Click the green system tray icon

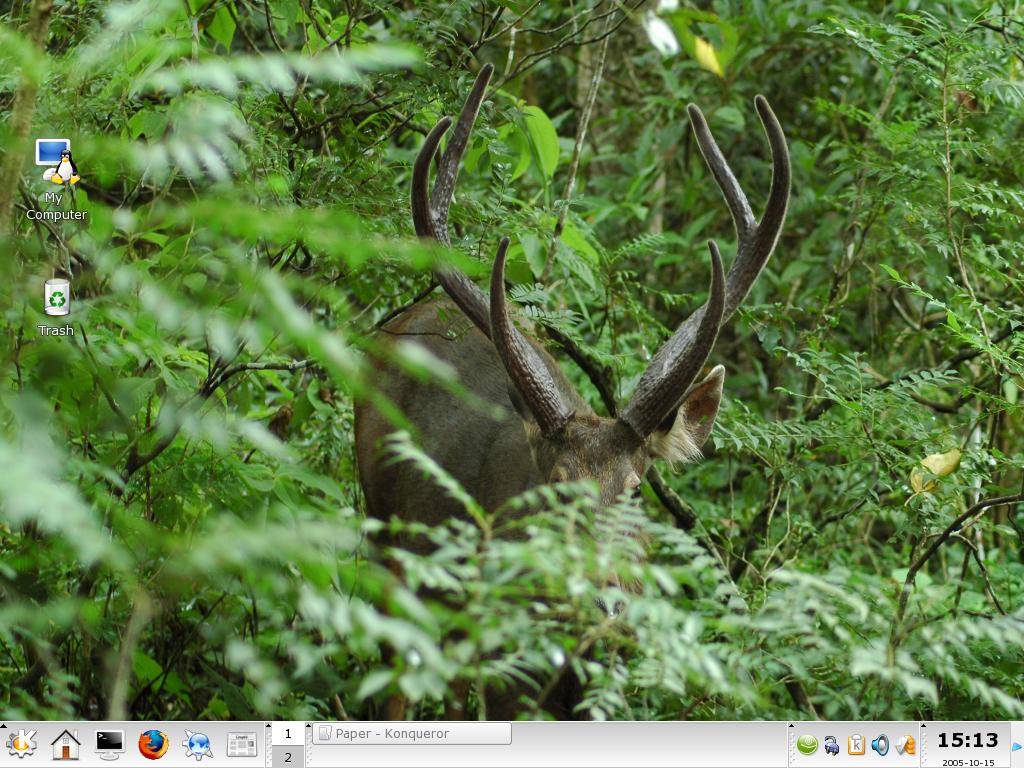pos(807,744)
